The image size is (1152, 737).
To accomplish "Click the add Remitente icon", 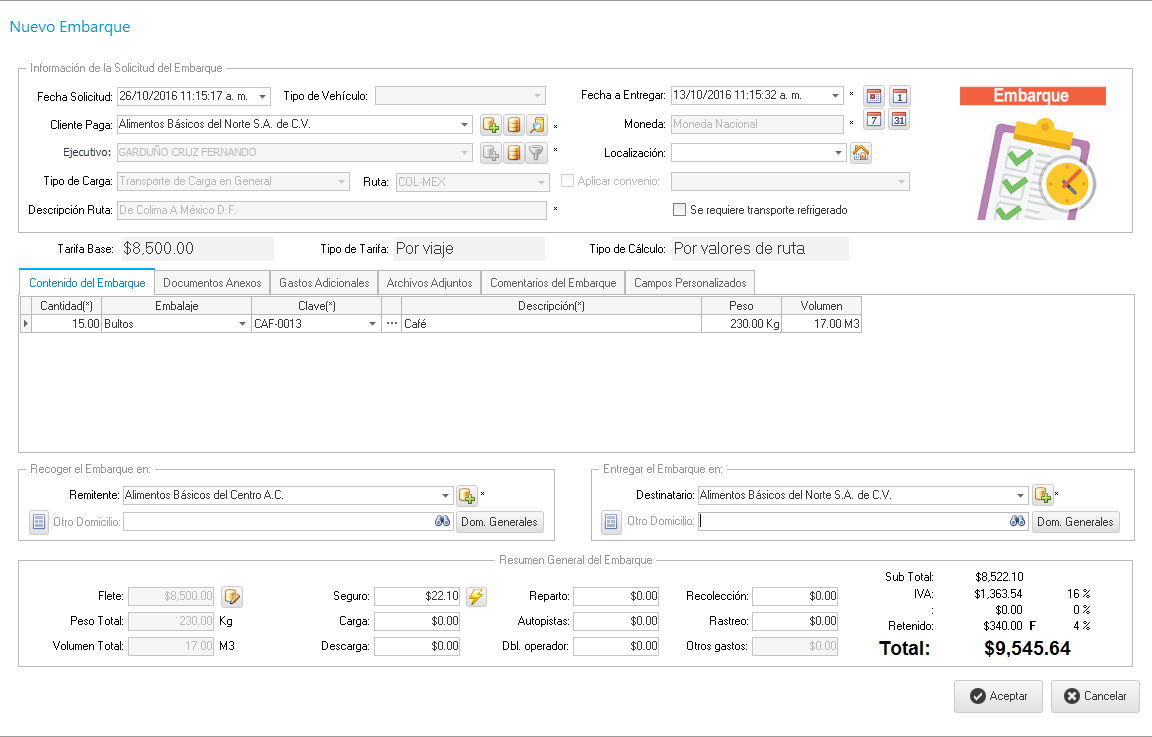I will click(467, 495).
